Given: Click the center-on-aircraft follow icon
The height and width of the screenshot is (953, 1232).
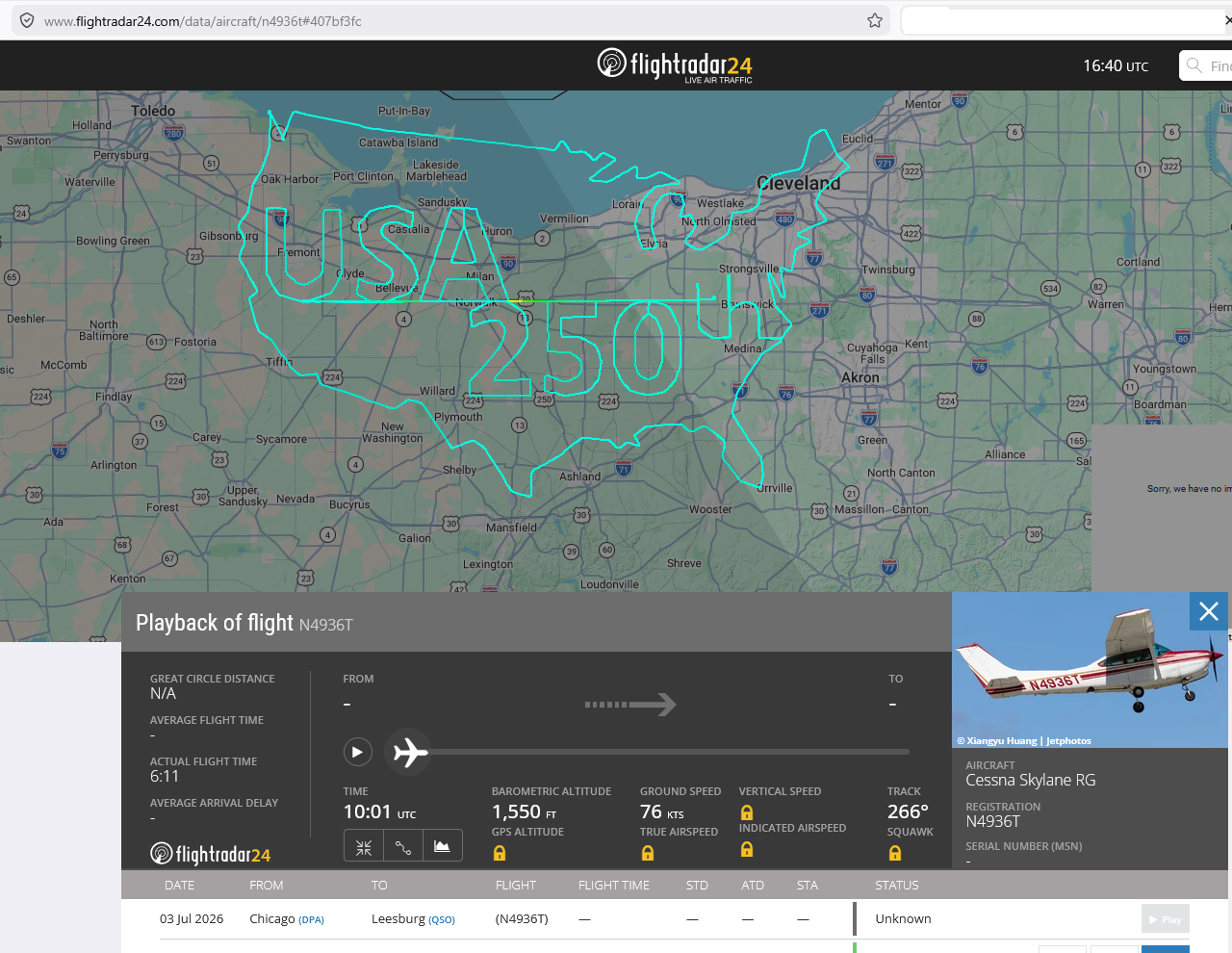Looking at the screenshot, I should click(364, 847).
